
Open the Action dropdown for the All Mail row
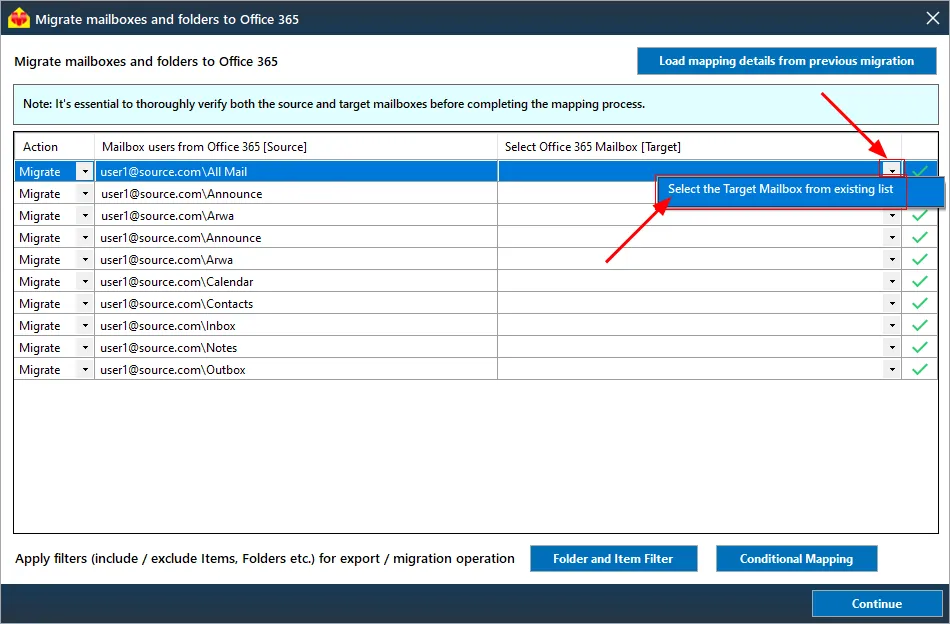pos(85,171)
